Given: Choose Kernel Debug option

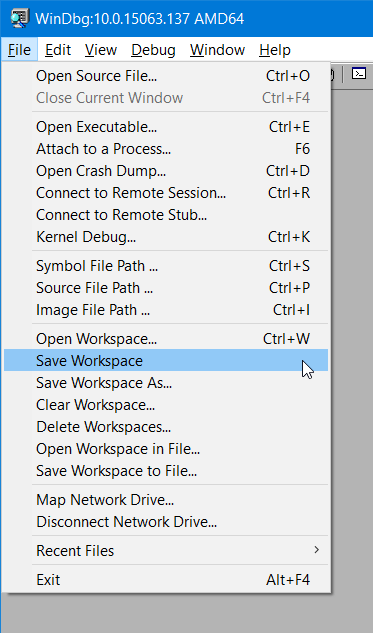Looking at the screenshot, I should [x=166, y=237].
